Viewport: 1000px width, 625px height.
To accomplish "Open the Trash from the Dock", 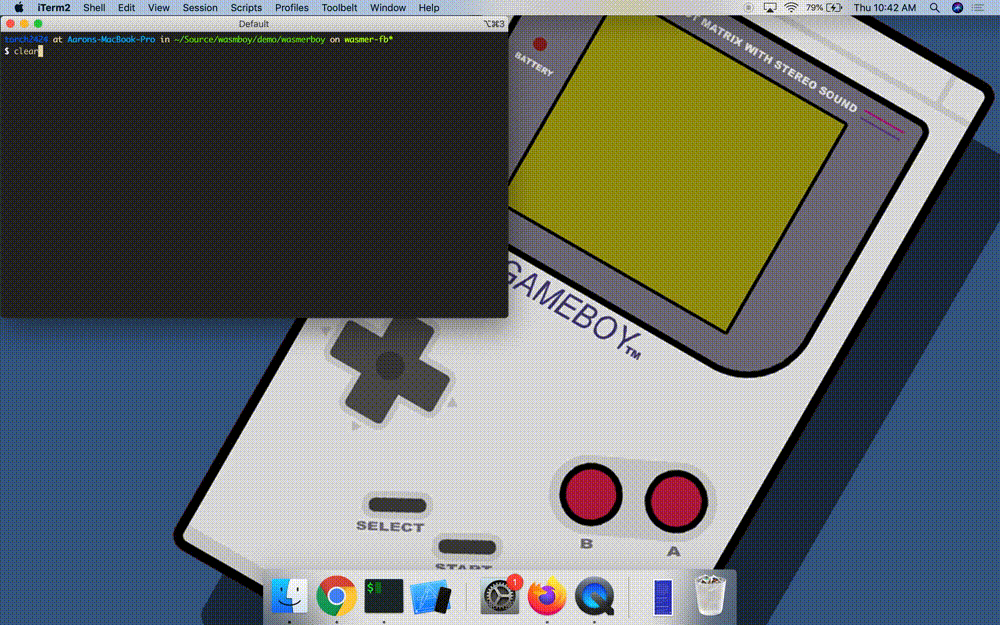I will [x=710, y=595].
